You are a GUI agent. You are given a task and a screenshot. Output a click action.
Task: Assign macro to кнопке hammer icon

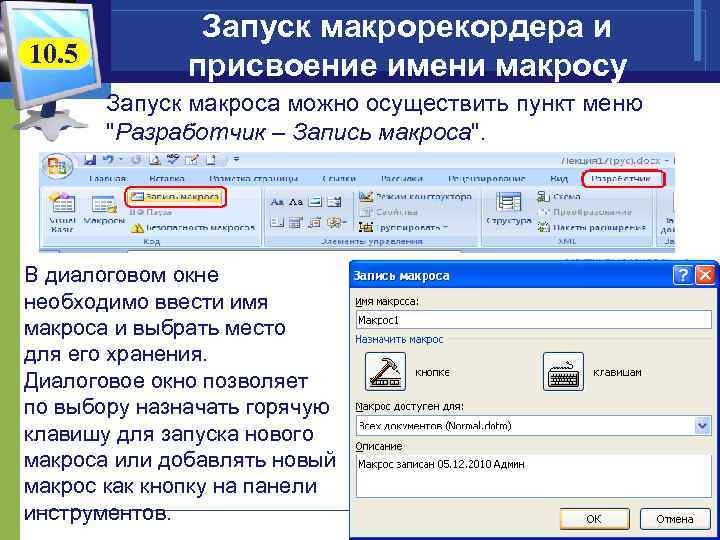pos(385,371)
